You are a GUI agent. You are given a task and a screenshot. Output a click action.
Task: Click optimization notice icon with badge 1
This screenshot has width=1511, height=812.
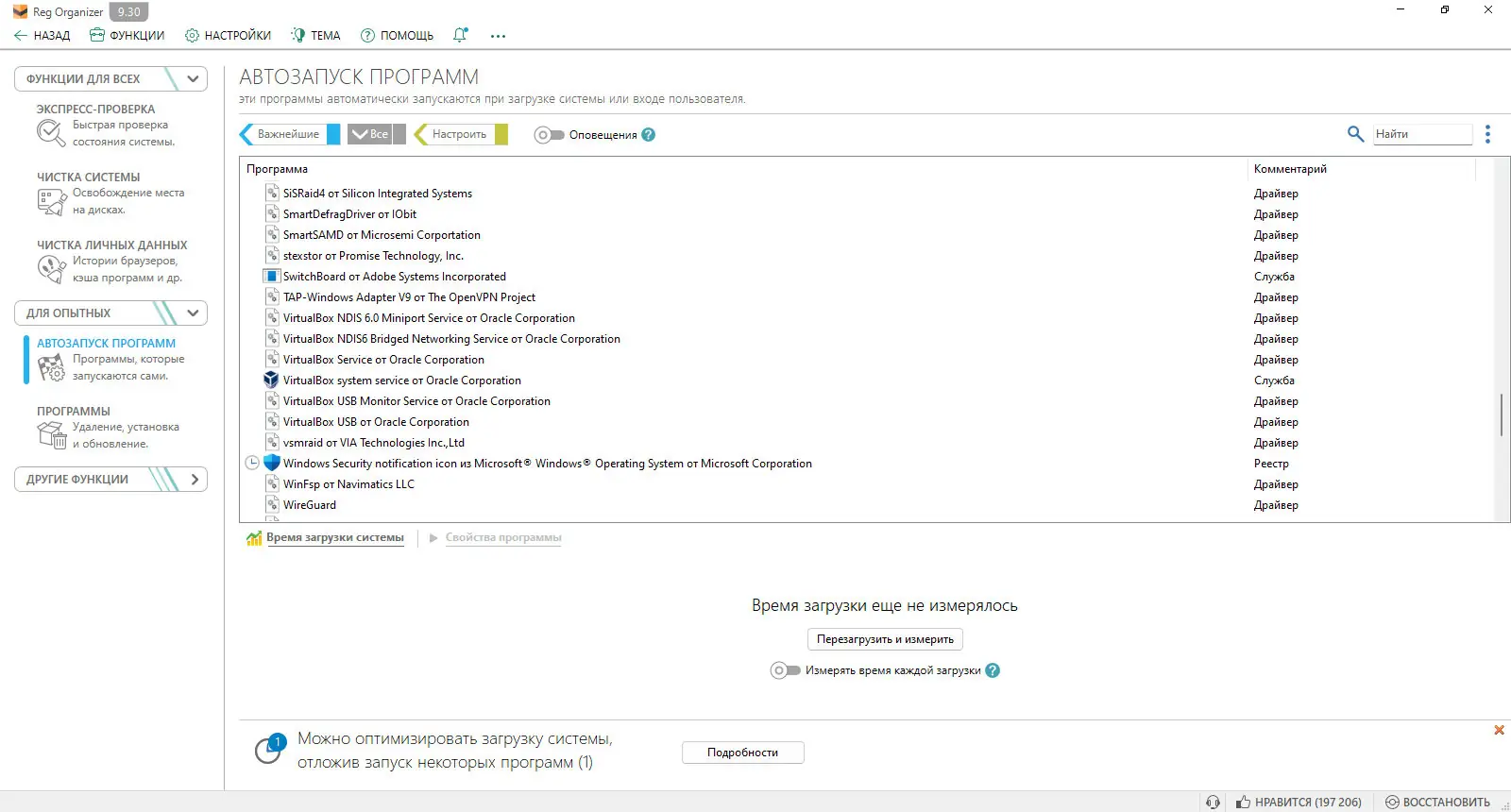coord(269,750)
